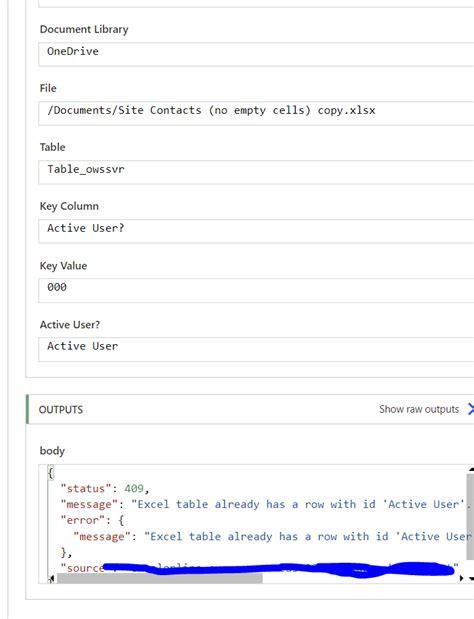The image size is (474, 619).
Task: Click the Show raw outputs link
Action: coord(419,409)
